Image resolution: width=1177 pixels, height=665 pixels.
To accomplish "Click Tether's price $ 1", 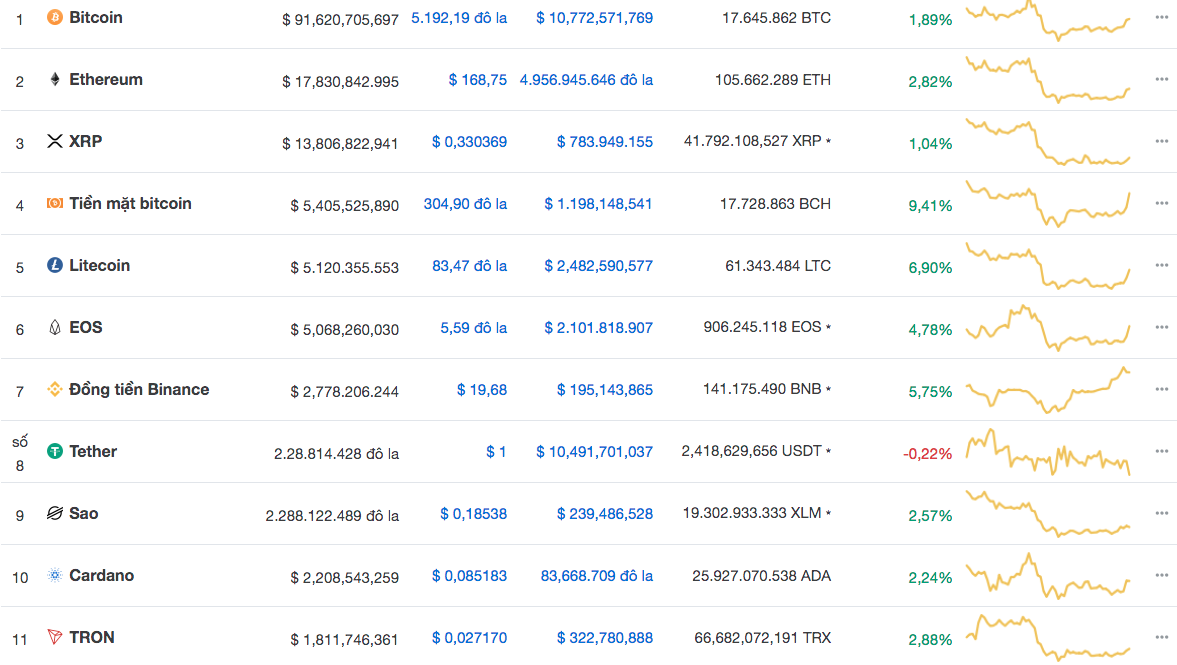I will click(496, 452).
